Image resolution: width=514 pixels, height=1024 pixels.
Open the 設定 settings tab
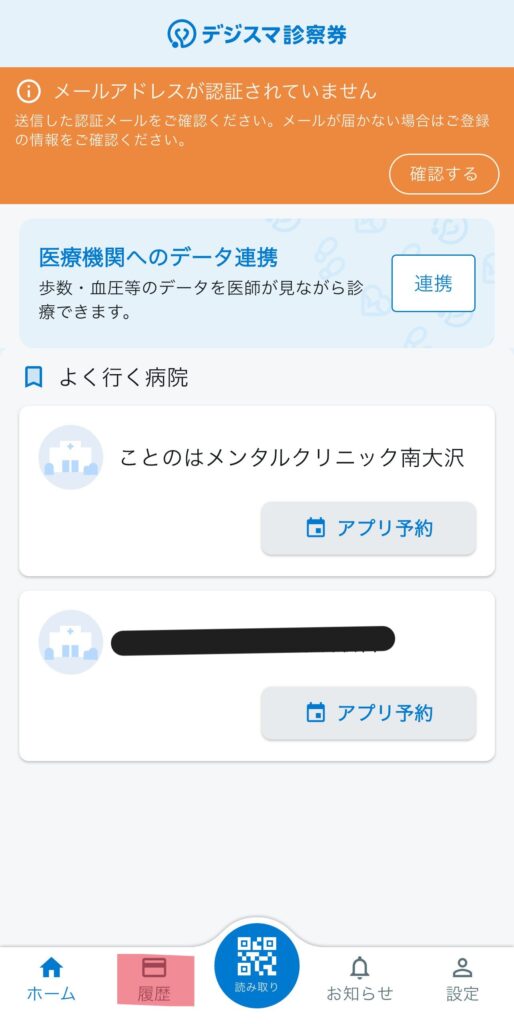pyautogui.click(x=462, y=980)
